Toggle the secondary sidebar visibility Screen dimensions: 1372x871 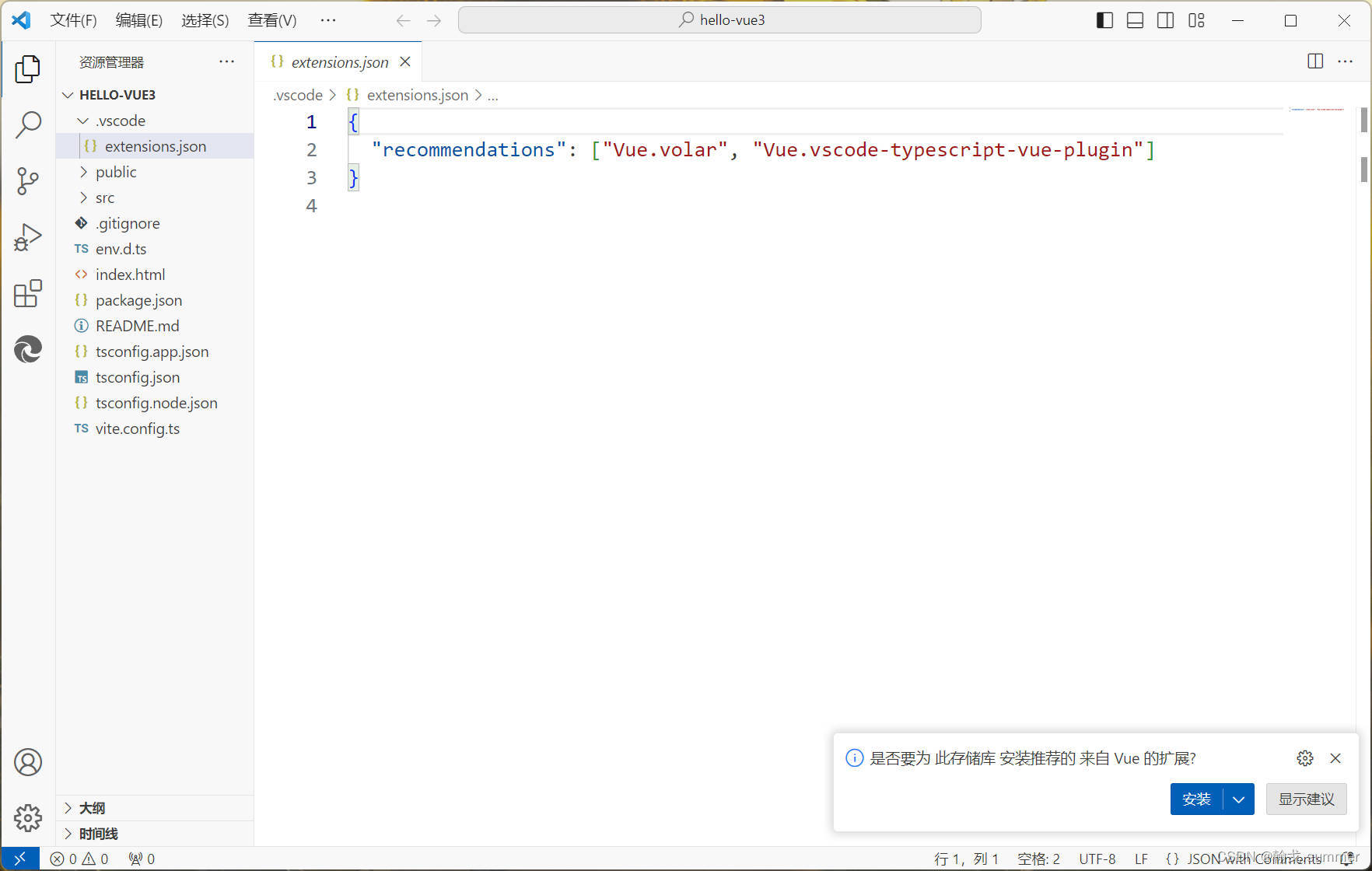click(1165, 20)
